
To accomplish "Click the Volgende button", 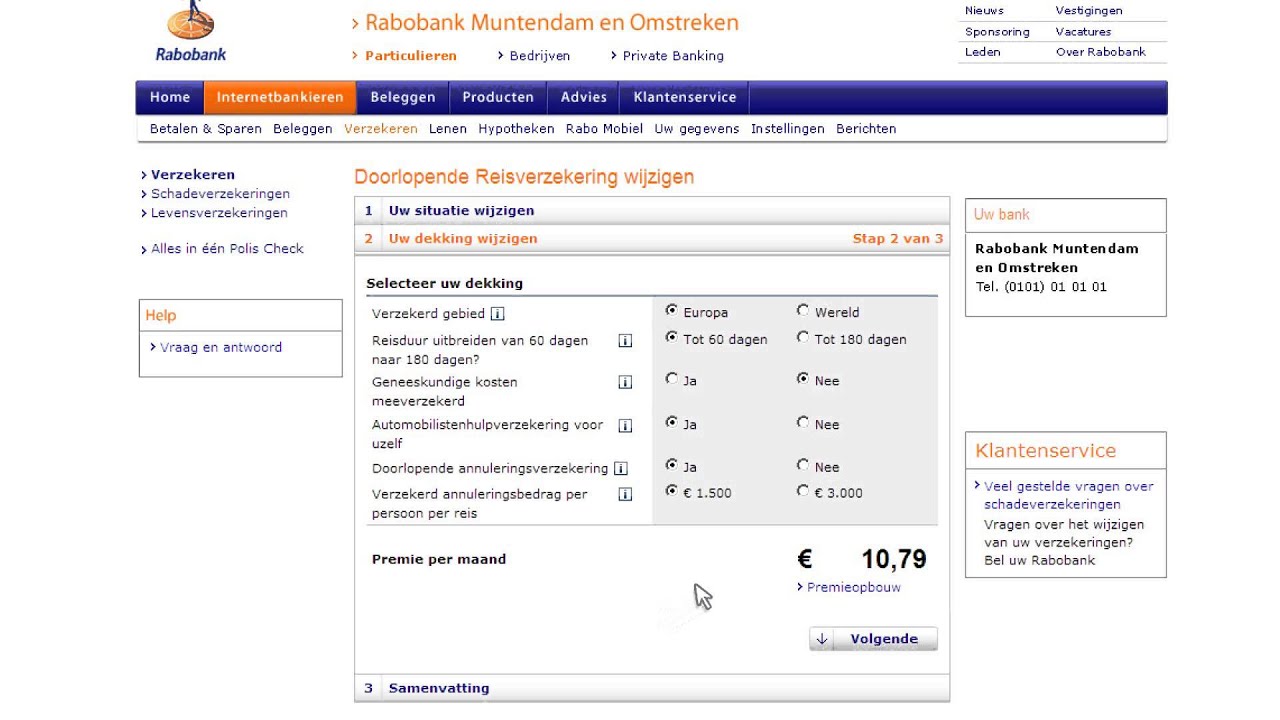I will 873,639.
